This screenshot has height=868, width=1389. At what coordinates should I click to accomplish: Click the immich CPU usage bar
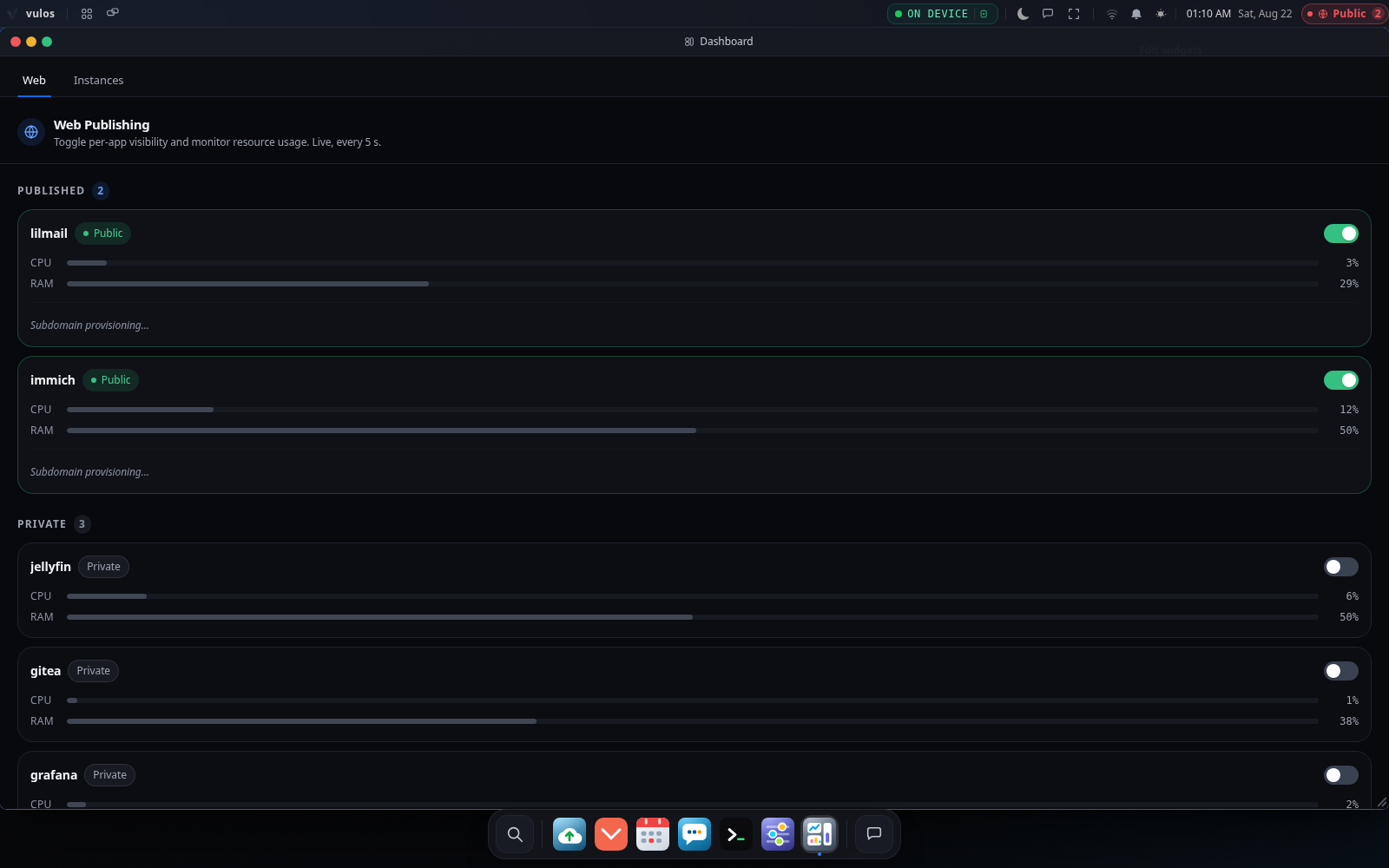click(x=693, y=410)
